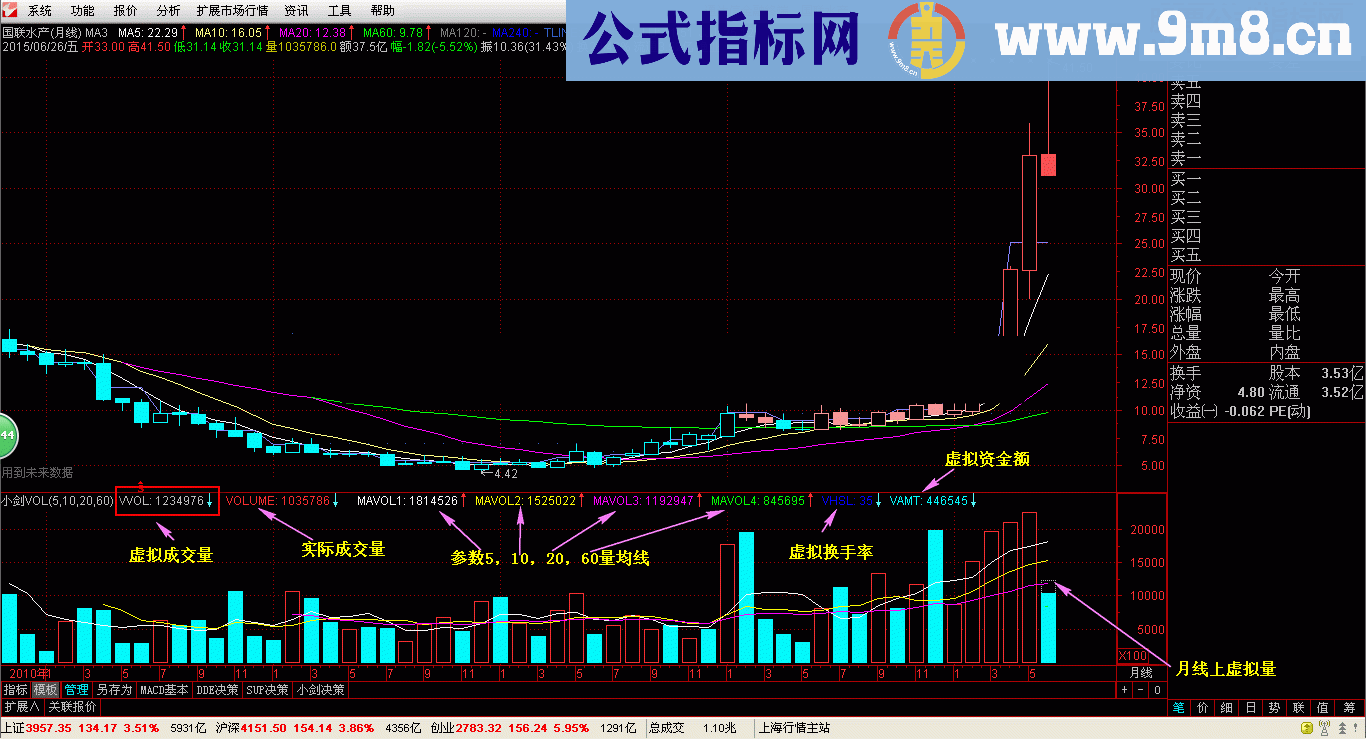This screenshot has width=1366, height=739.
Task: Select the 日 daily chart icon
Action: (x=1251, y=706)
